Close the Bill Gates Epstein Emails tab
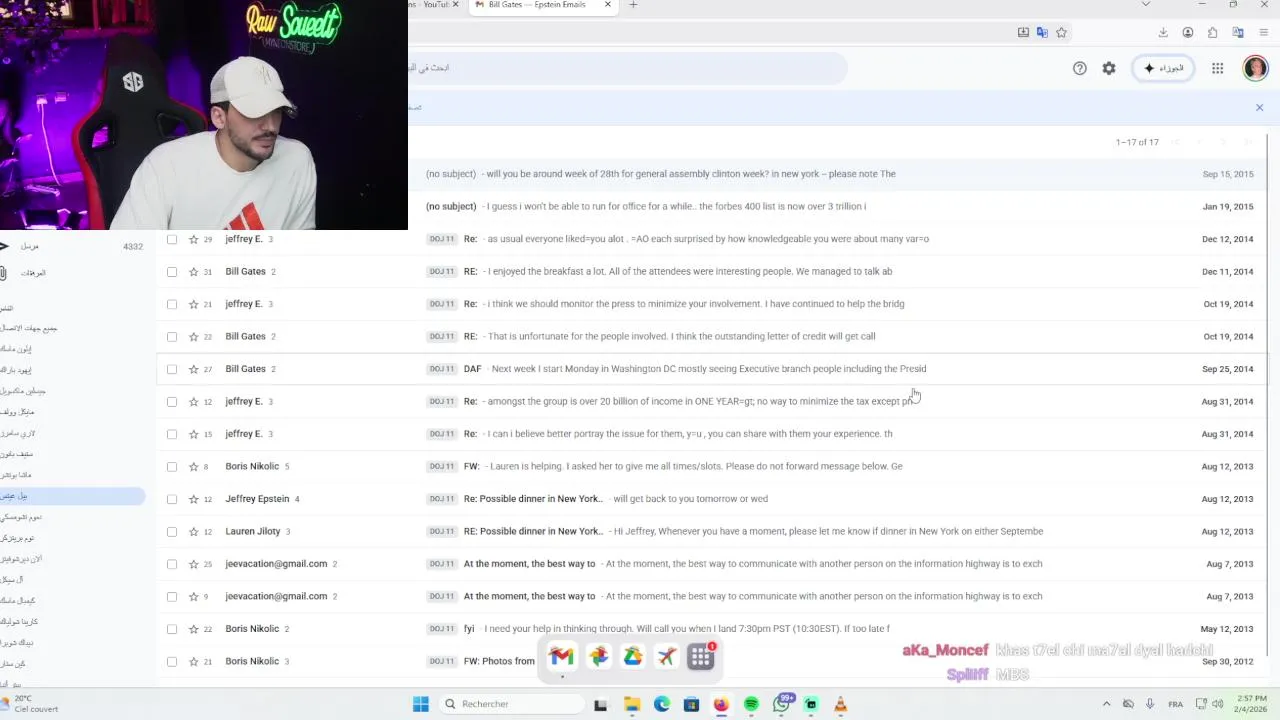This screenshot has width=1280, height=720. 607,5
